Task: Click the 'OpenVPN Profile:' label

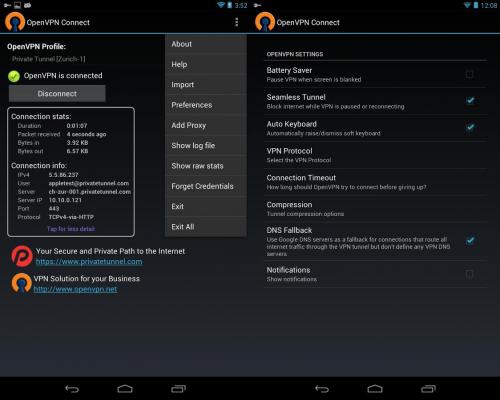Action: (x=36, y=47)
